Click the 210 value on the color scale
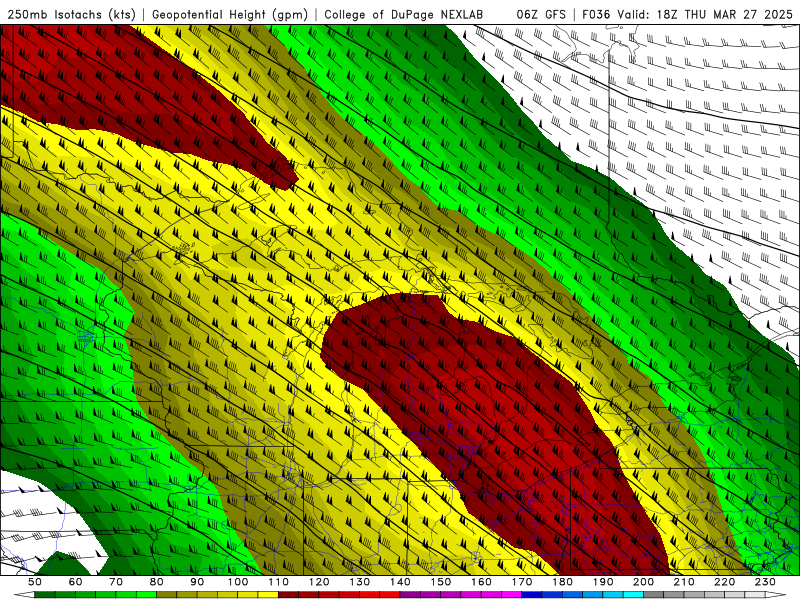This screenshot has width=800, height=600. click(x=685, y=582)
